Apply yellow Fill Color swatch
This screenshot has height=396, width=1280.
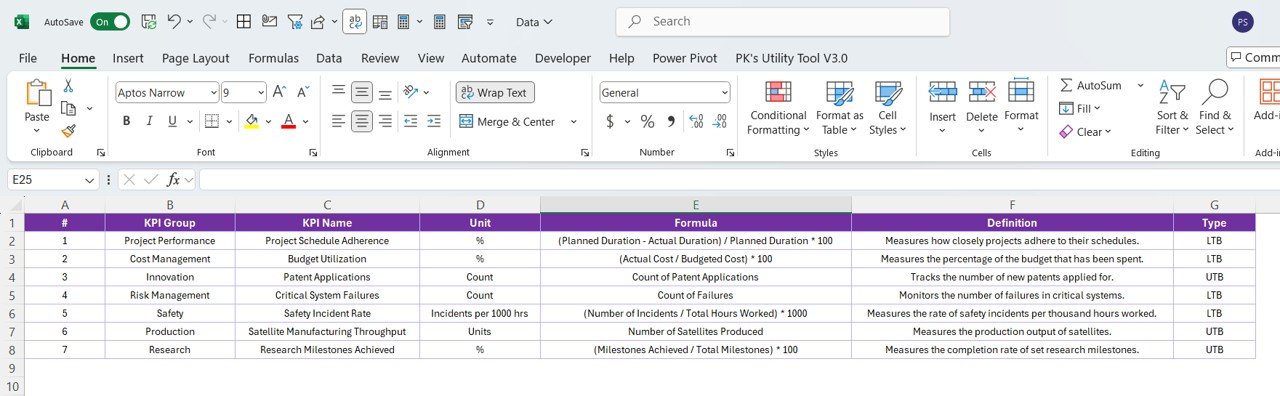click(251, 121)
